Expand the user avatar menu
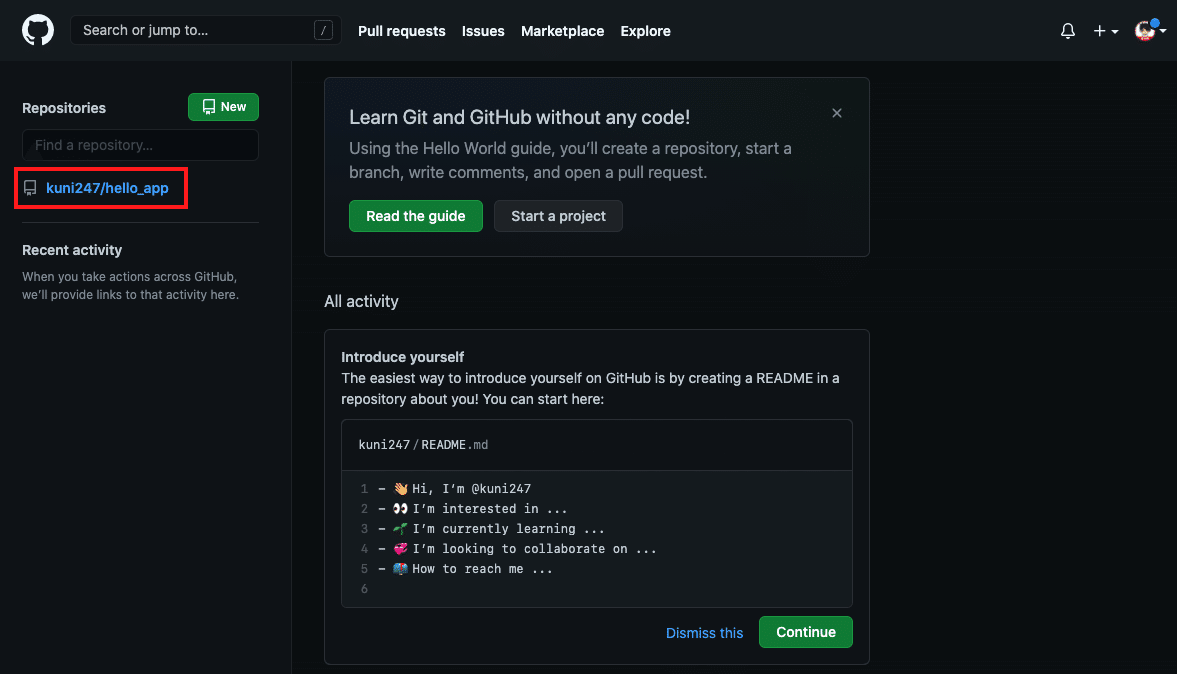Screen dimensions: 1177x674 tap(1150, 31)
